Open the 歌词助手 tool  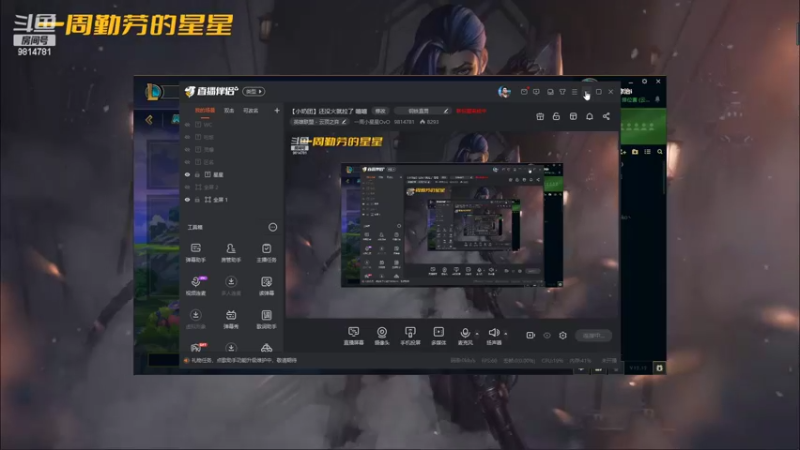(x=266, y=319)
